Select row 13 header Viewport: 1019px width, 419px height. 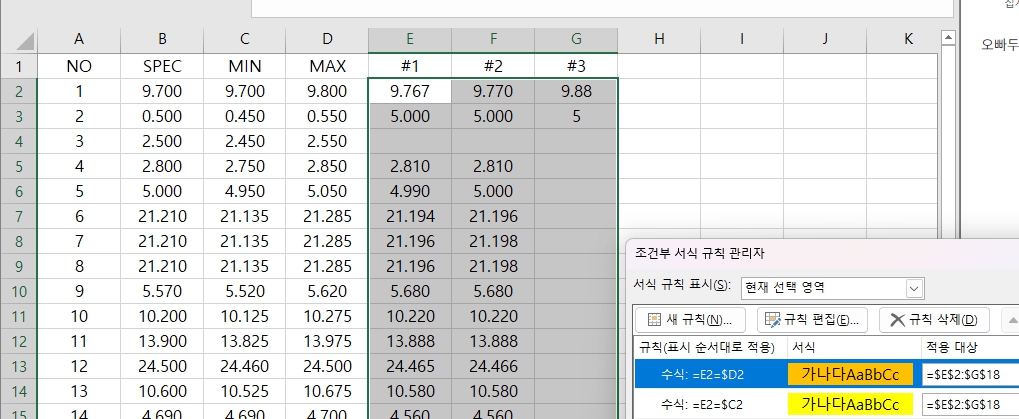coord(19,366)
